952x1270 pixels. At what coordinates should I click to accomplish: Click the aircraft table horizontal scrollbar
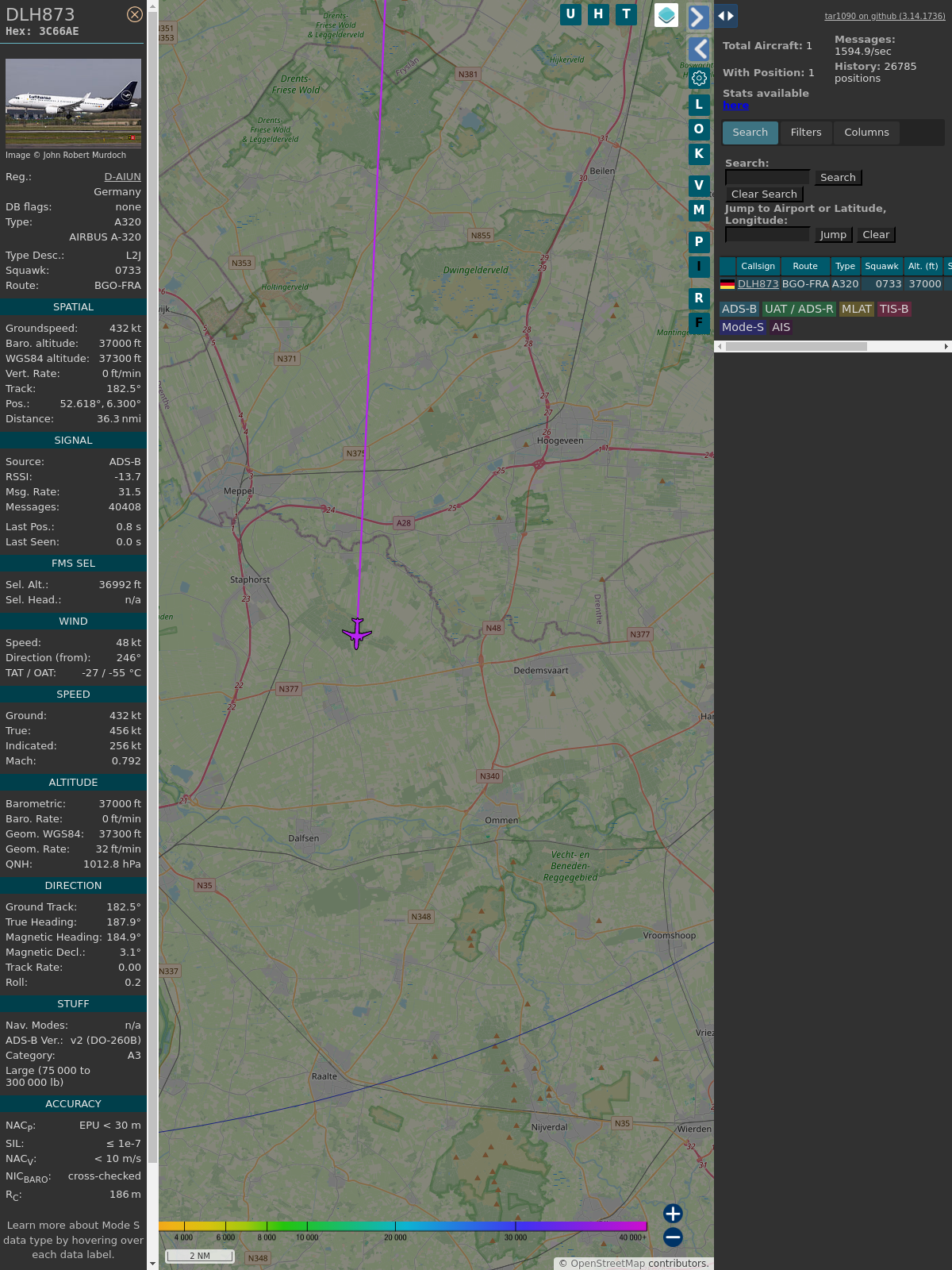[797, 347]
